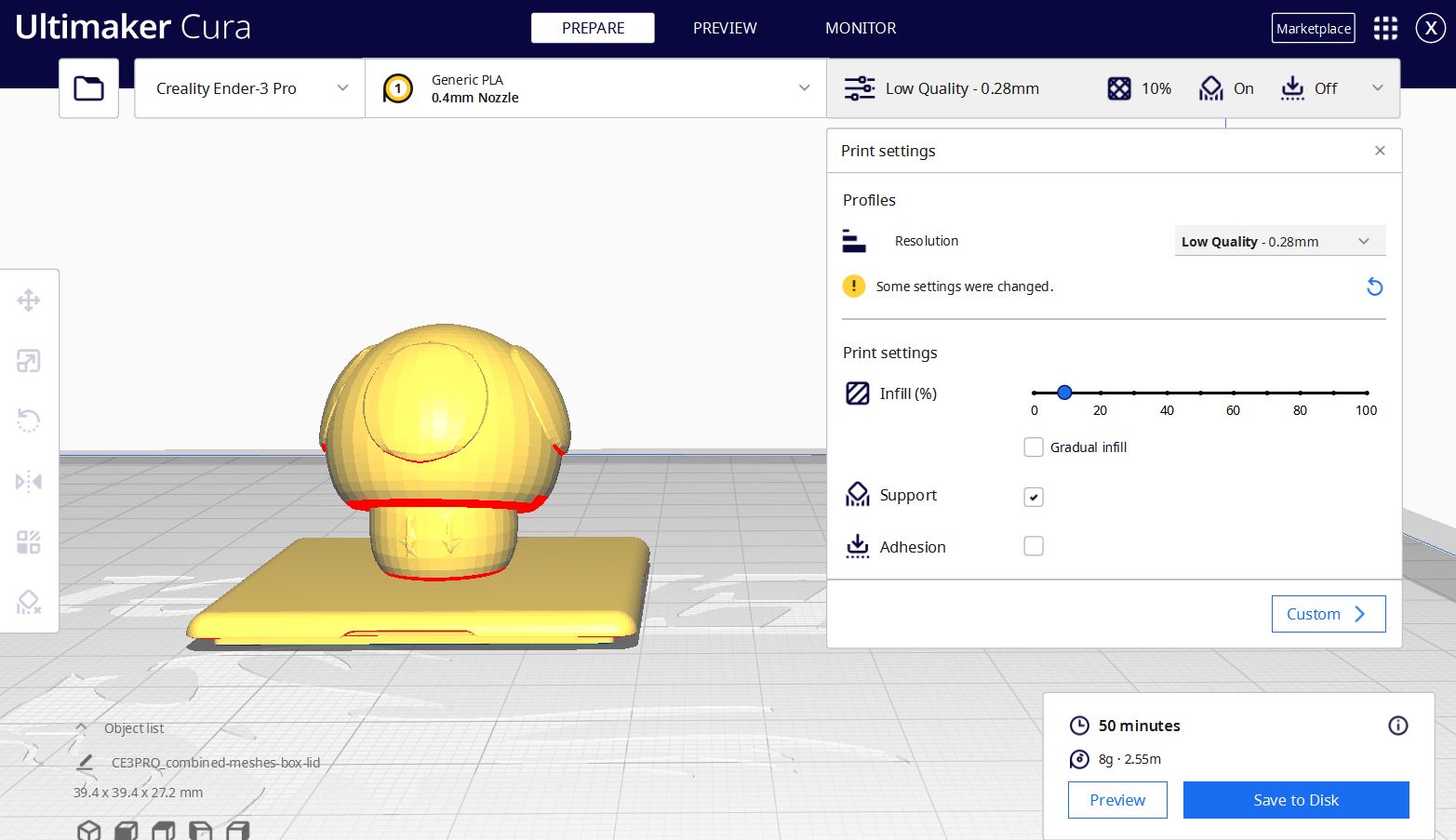Switch to the PREVIEW tab
Screen dimensions: 1456x840
724,28
